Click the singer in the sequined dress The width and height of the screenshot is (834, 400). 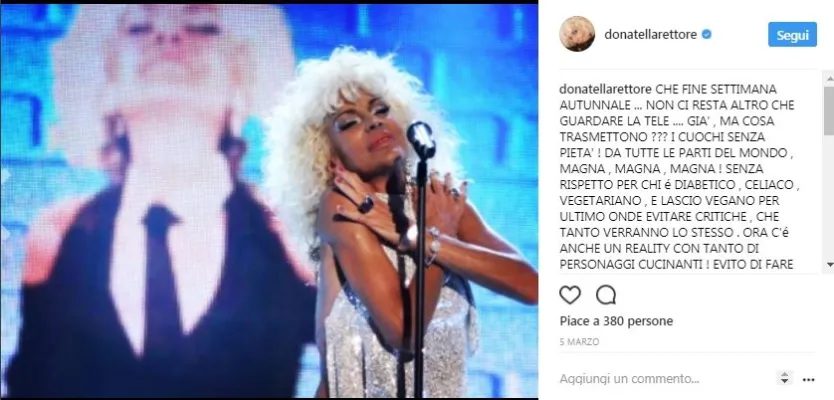click(398, 223)
